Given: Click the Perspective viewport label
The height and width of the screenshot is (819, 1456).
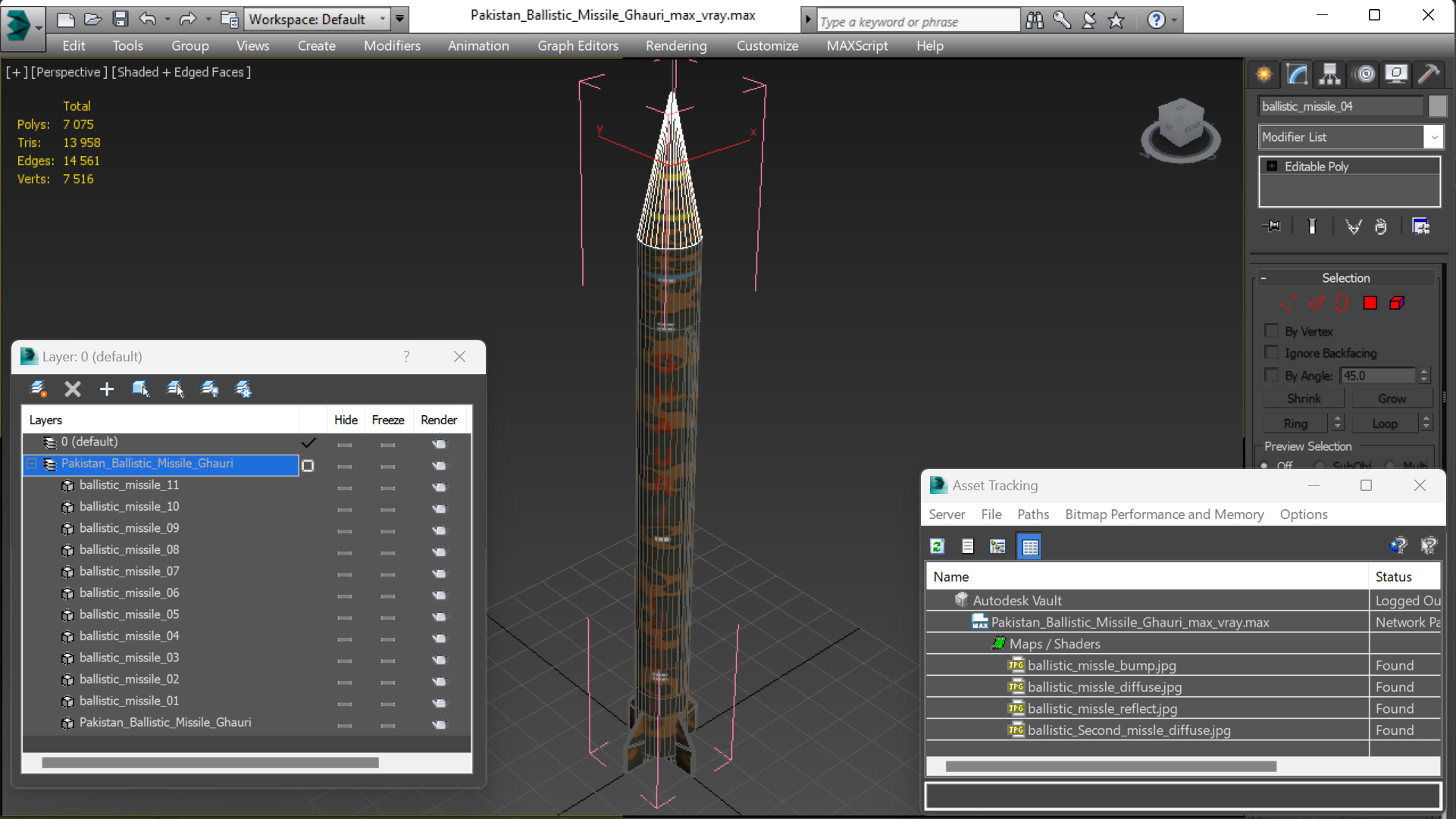Looking at the screenshot, I should click(x=69, y=72).
